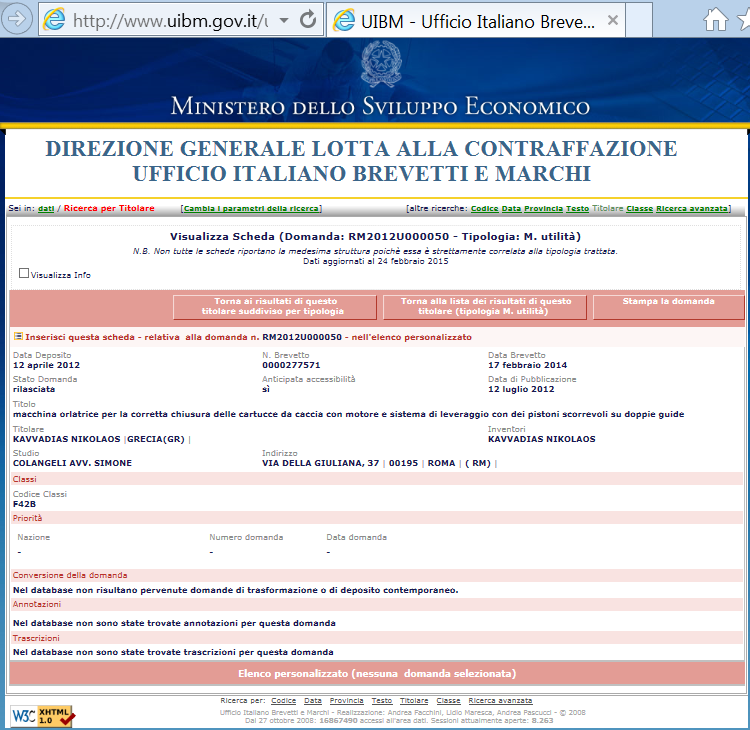Viewport: 750px width, 730px height.
Task: Open footer 'Titolare' link
Action: point(414,701)
